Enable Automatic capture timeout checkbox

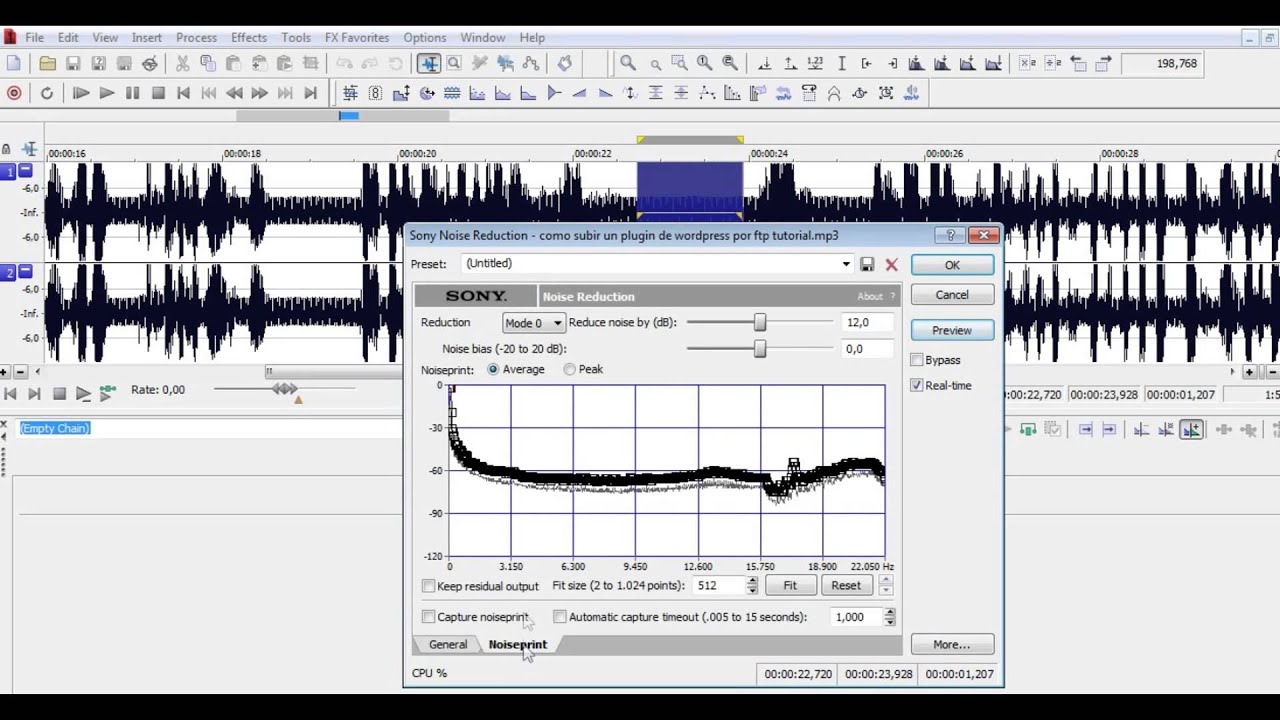coord(560,617)
